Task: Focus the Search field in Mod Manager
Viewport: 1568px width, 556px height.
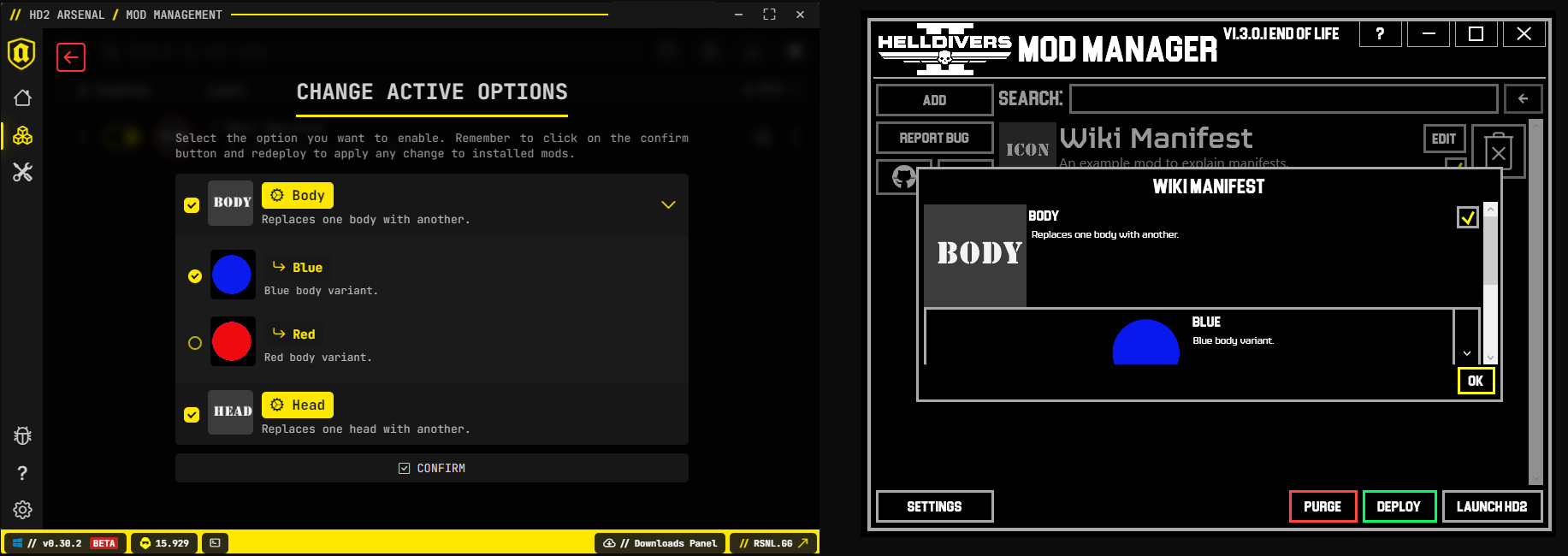Action: click(1284, 98)
